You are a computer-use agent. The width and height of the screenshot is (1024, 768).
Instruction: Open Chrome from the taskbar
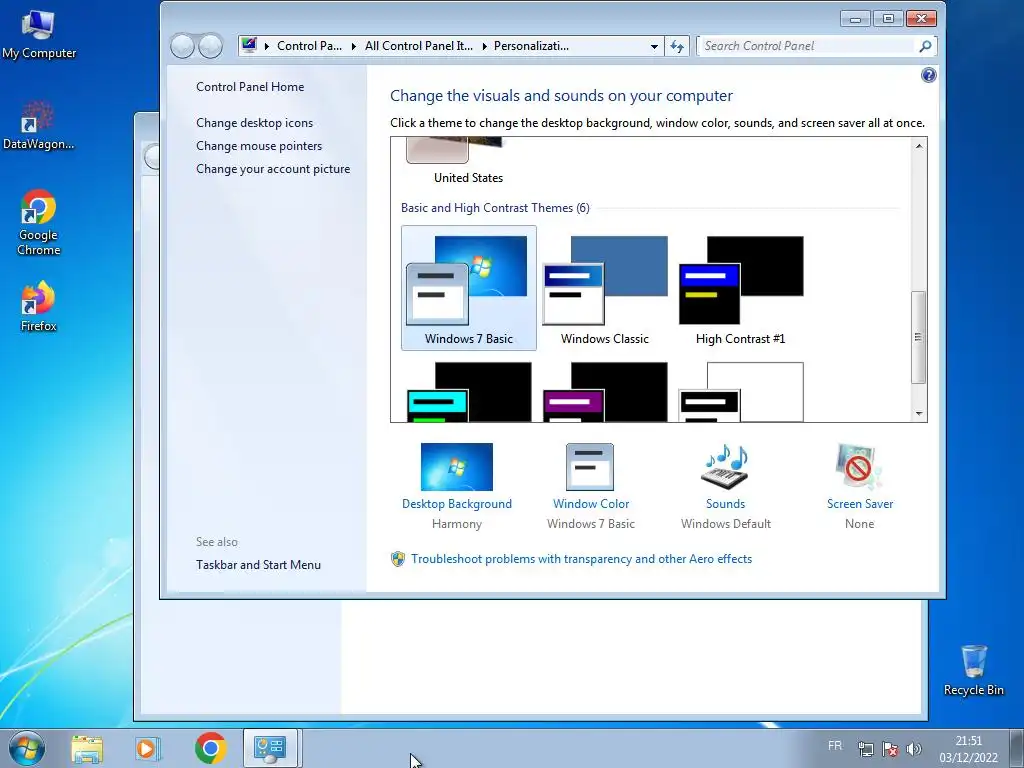tap(210, 748)
